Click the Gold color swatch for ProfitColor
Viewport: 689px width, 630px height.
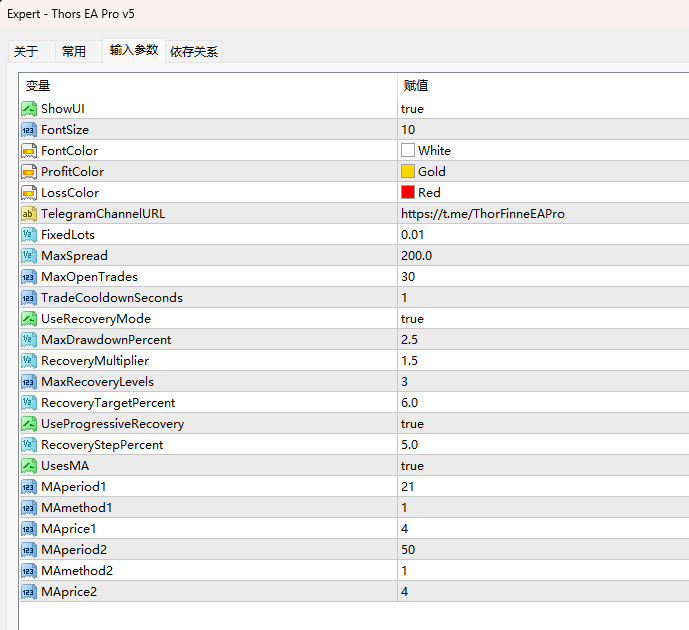coord(408,171)
